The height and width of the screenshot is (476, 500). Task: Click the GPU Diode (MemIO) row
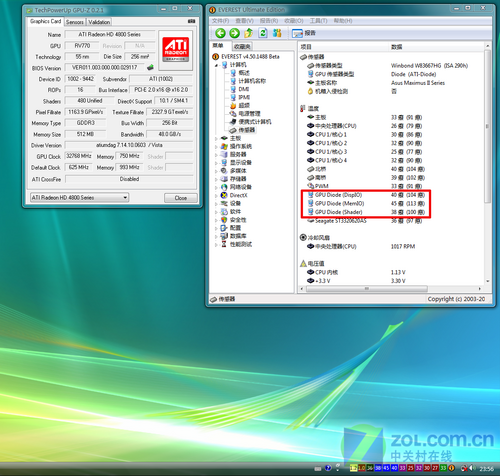coord(366,203)
